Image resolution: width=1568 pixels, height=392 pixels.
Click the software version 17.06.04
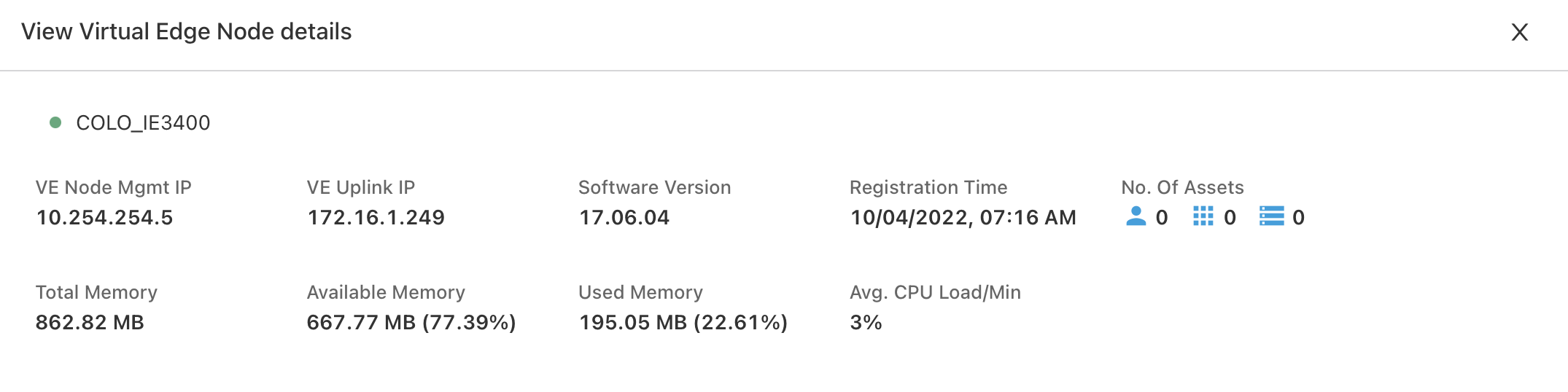pyautogui.click(x=624, y=218)
